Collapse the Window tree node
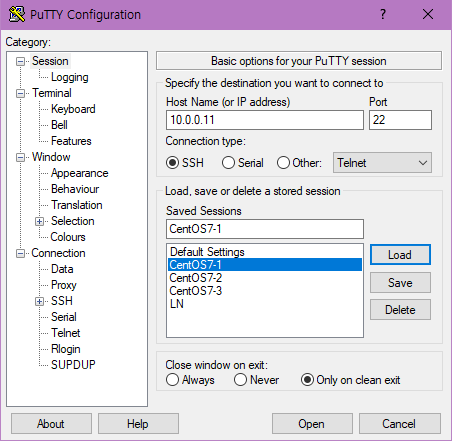 pos(21,157)
